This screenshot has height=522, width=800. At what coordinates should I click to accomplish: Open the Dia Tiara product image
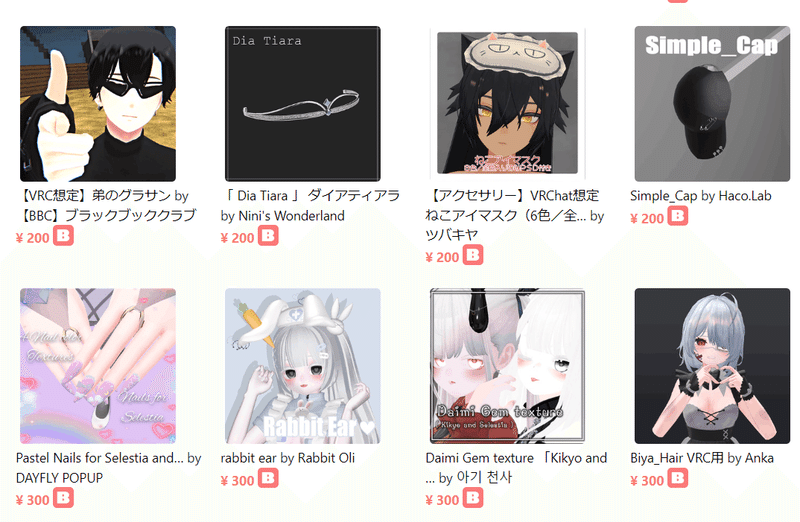pos(303,104)
